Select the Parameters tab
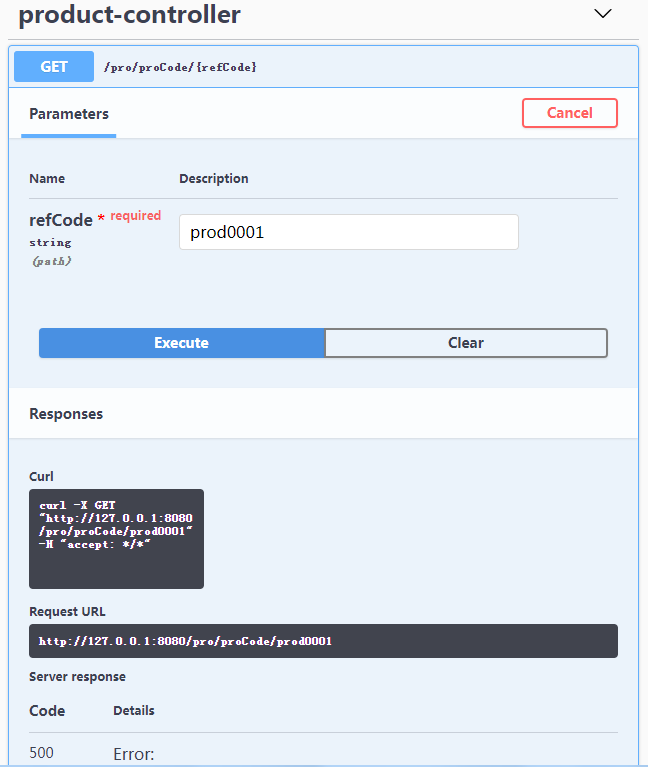This screenshot has height=767, width=648. coord(69,114)
